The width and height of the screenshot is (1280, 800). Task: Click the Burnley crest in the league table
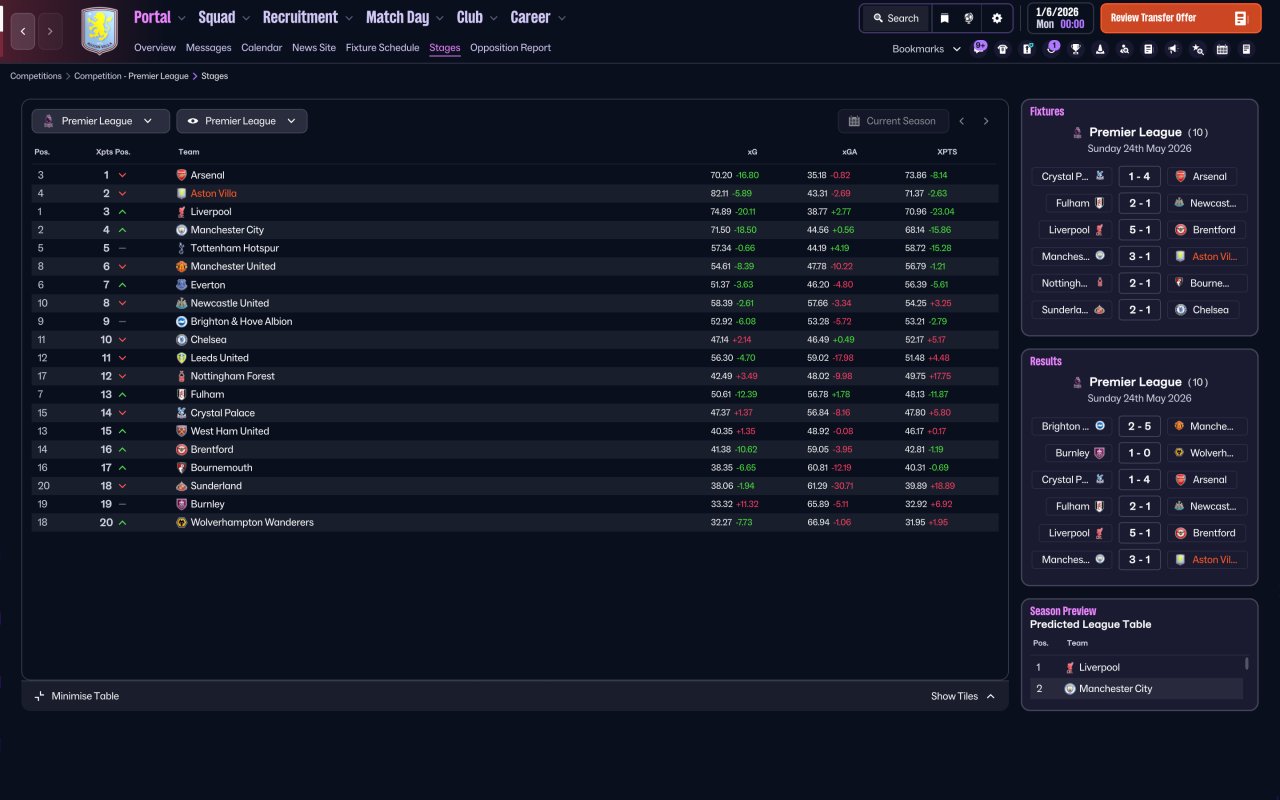[181, 504]
